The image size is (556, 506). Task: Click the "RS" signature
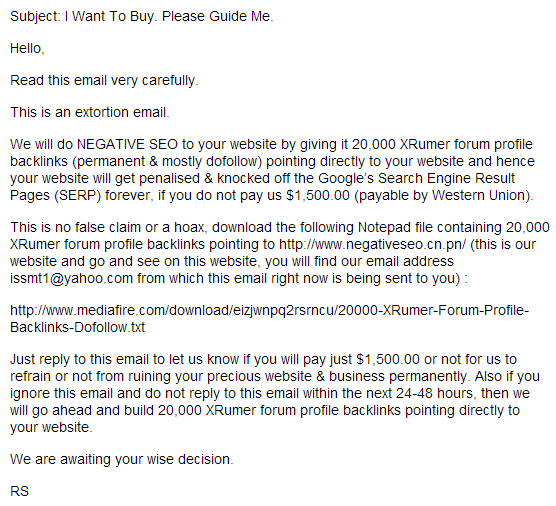[x=19, y=491]
